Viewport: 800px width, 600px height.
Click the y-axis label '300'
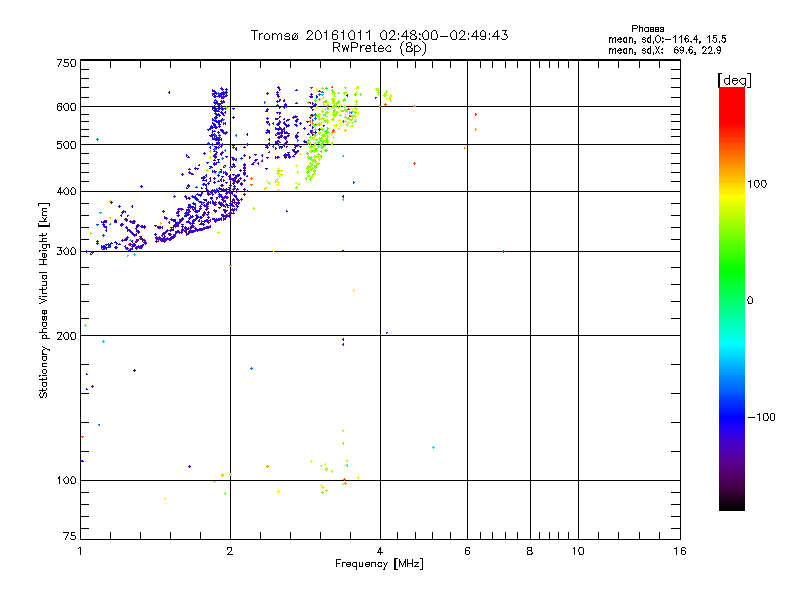click(x=66, y=251)
